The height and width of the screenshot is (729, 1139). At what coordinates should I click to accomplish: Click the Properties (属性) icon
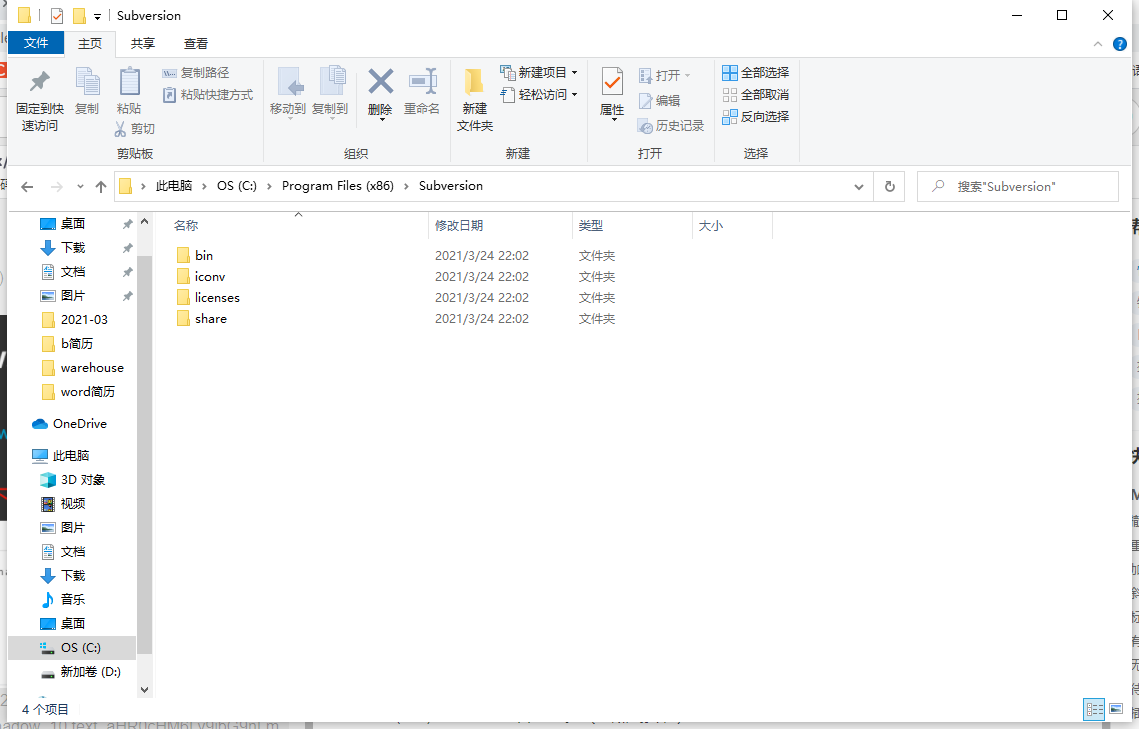tap(612, 81)
